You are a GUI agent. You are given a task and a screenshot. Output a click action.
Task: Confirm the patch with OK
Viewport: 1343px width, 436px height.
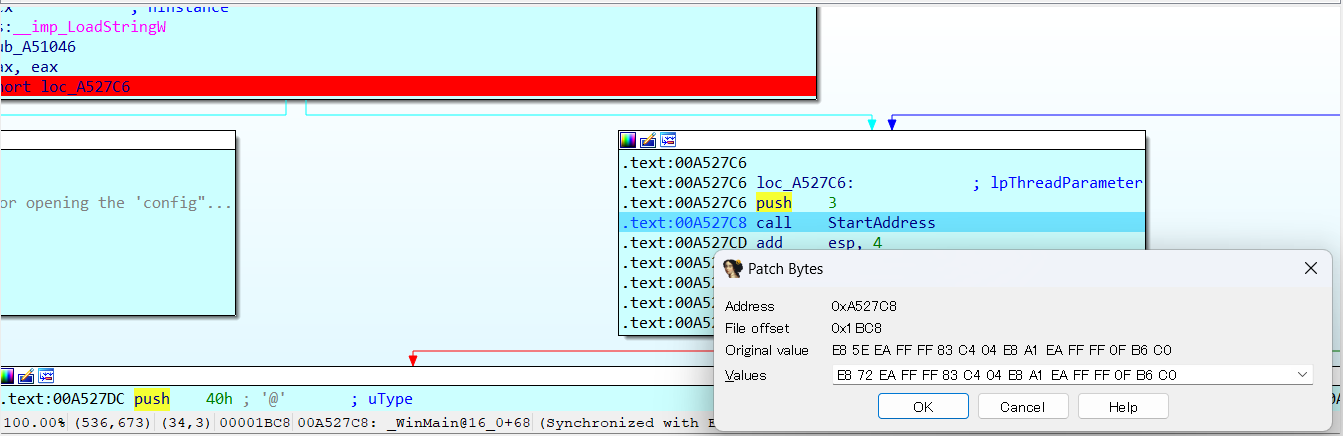[x=923, y=406]
